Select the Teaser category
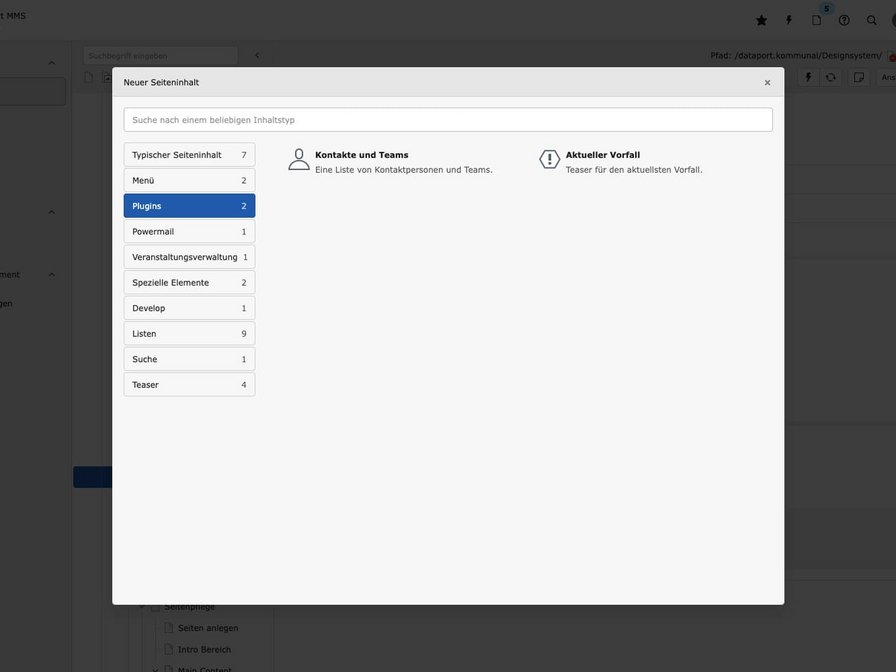Viewport: 896px width, 672px height. click(189, 385)
